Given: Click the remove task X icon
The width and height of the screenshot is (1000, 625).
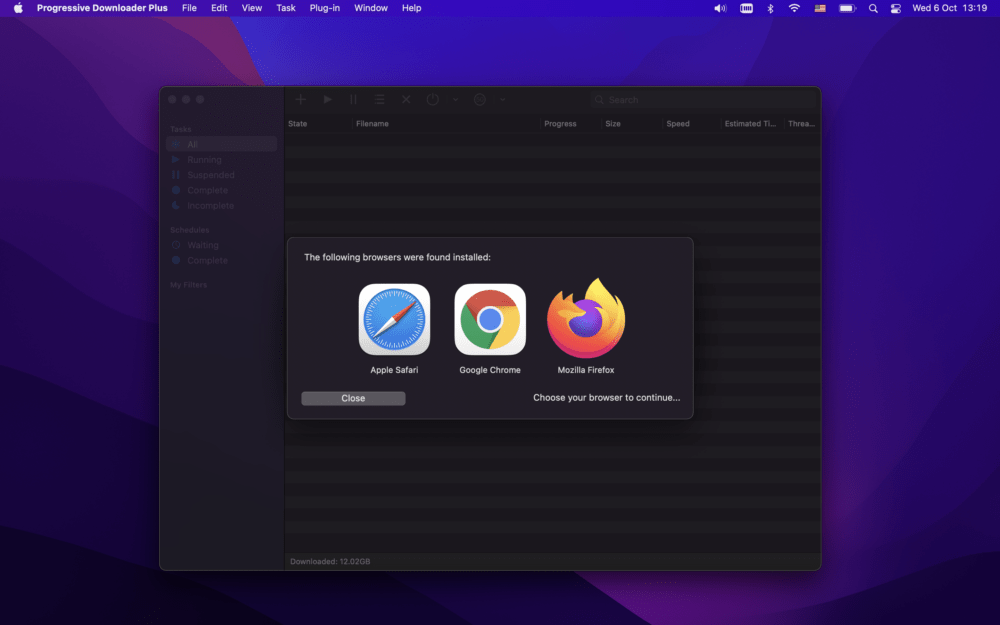Looking at the screenshot, I should (x=406, y=99).
